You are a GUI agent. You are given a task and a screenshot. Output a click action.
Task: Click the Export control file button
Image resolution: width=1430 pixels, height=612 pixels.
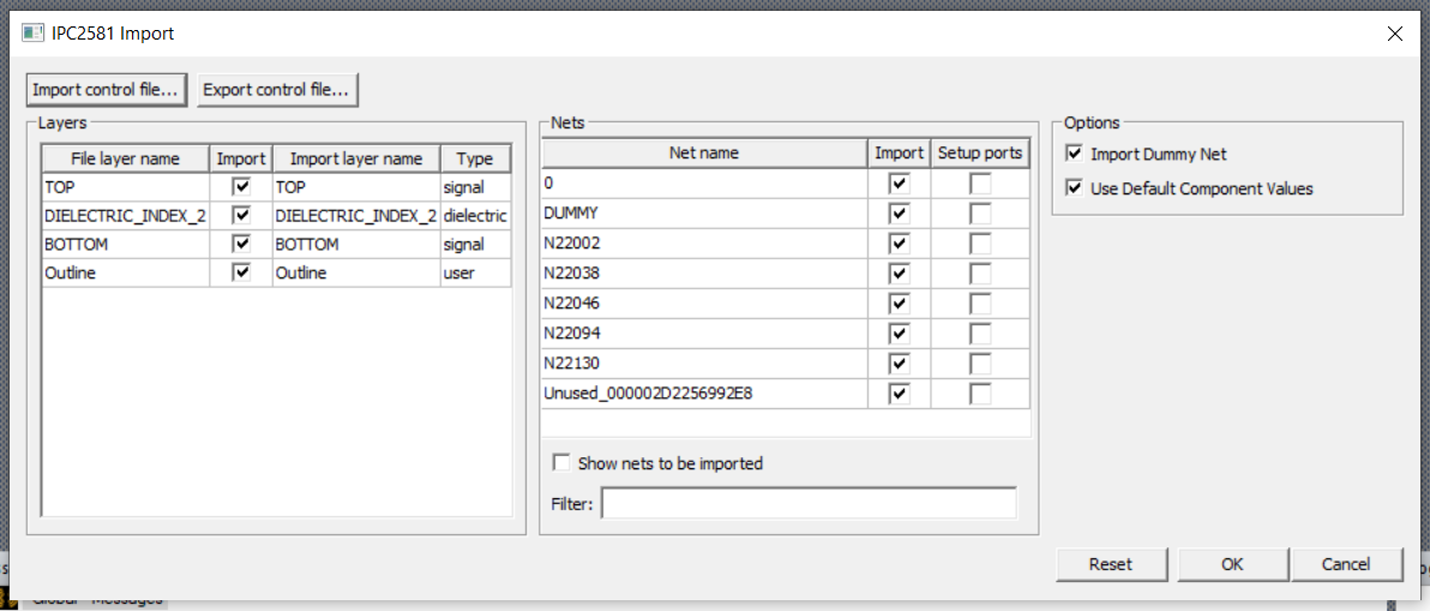pos(276,90)
